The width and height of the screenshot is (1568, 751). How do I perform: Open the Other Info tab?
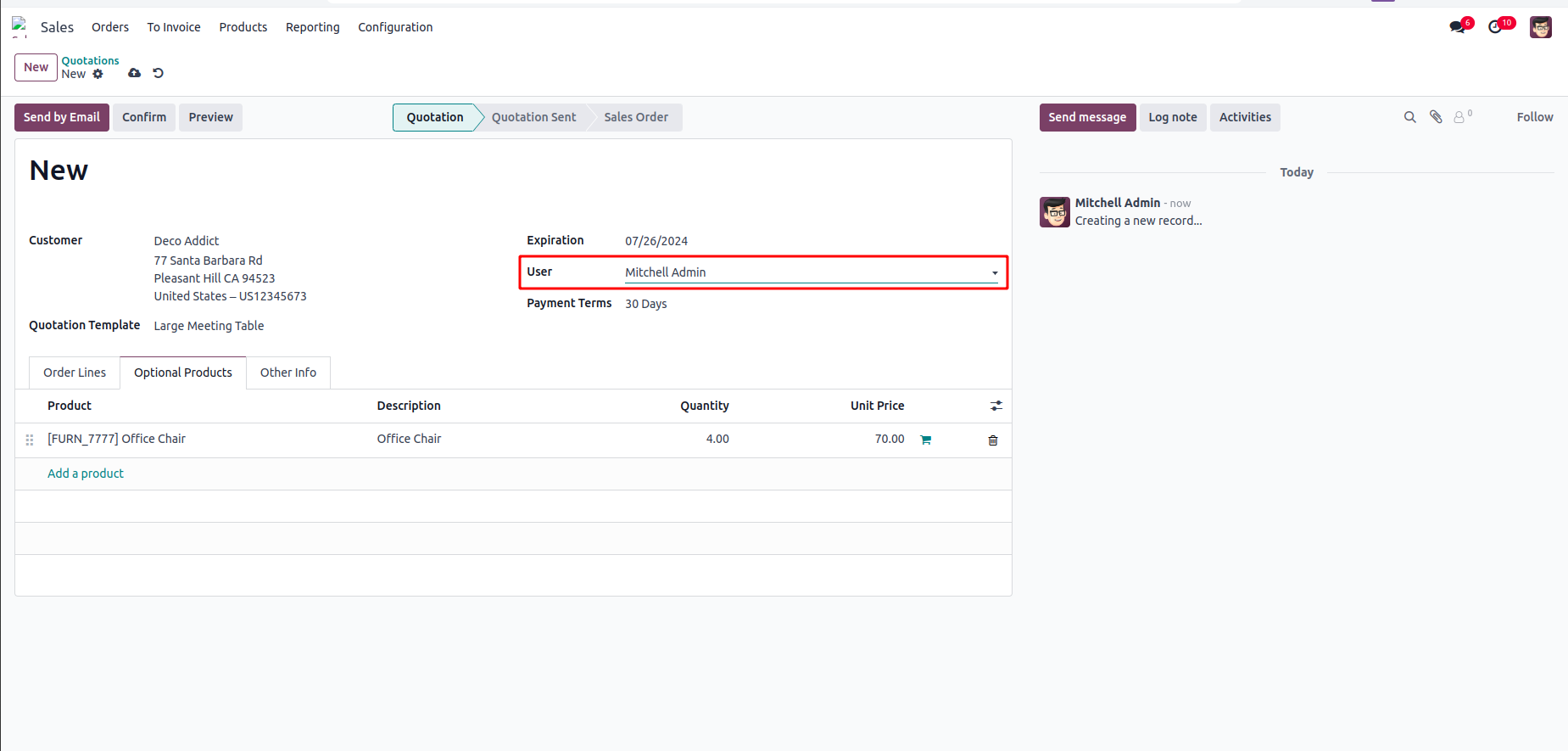click(x=288, y=373)
